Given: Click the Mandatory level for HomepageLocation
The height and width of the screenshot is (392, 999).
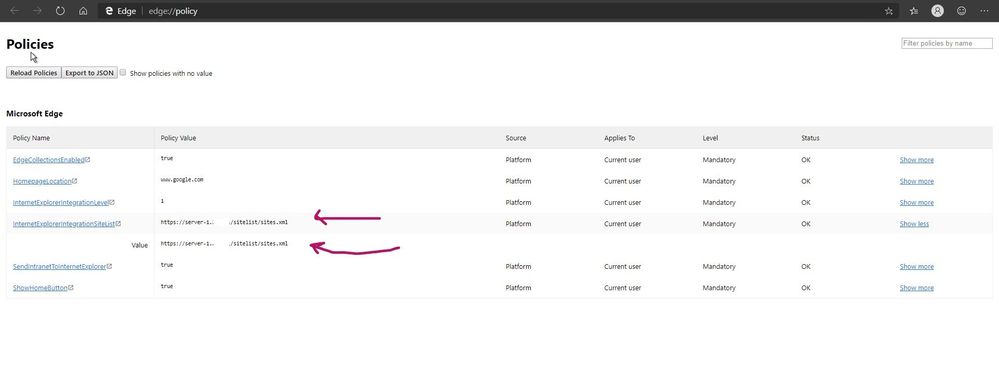Looking at the screenshot, I should [719, 181].
